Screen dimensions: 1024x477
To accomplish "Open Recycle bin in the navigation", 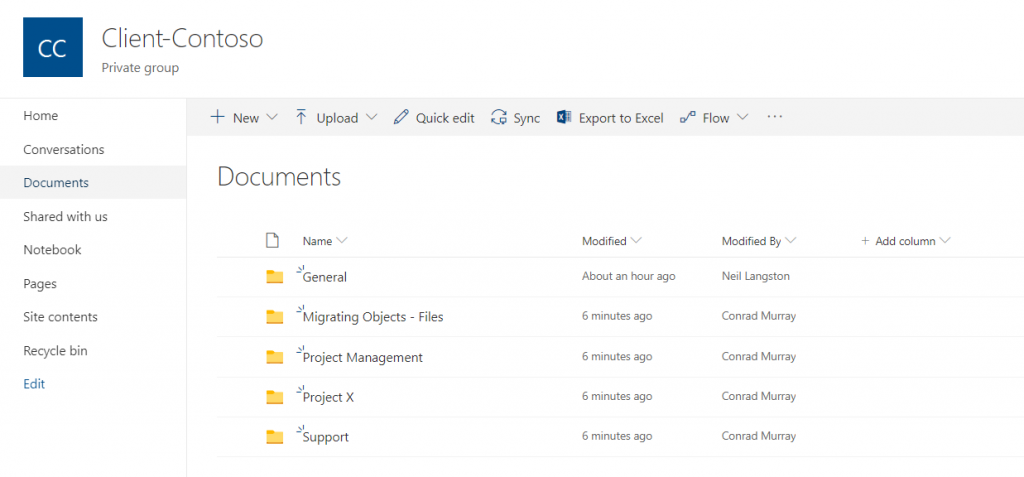I will click(93, 351).
